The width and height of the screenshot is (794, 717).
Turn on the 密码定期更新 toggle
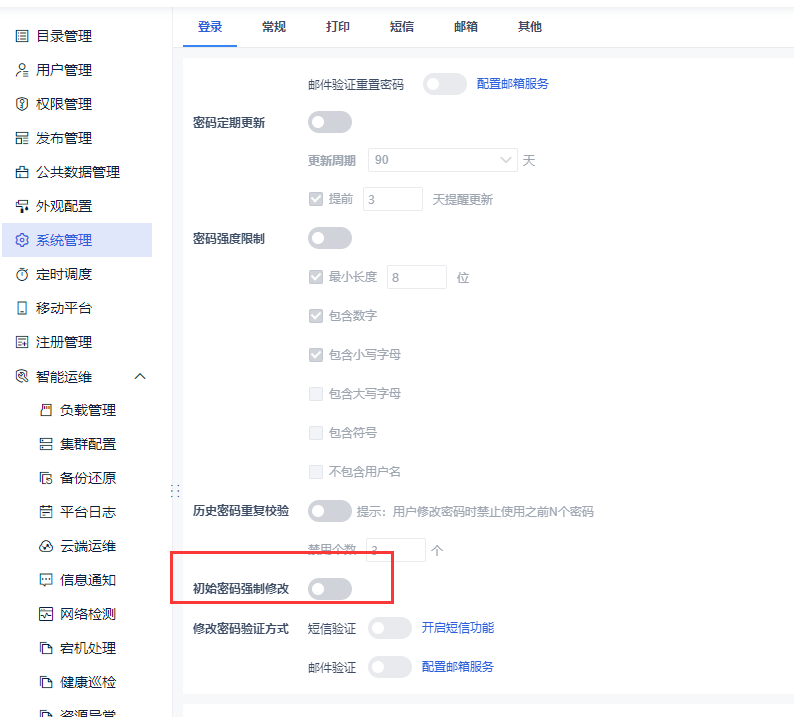330,122
